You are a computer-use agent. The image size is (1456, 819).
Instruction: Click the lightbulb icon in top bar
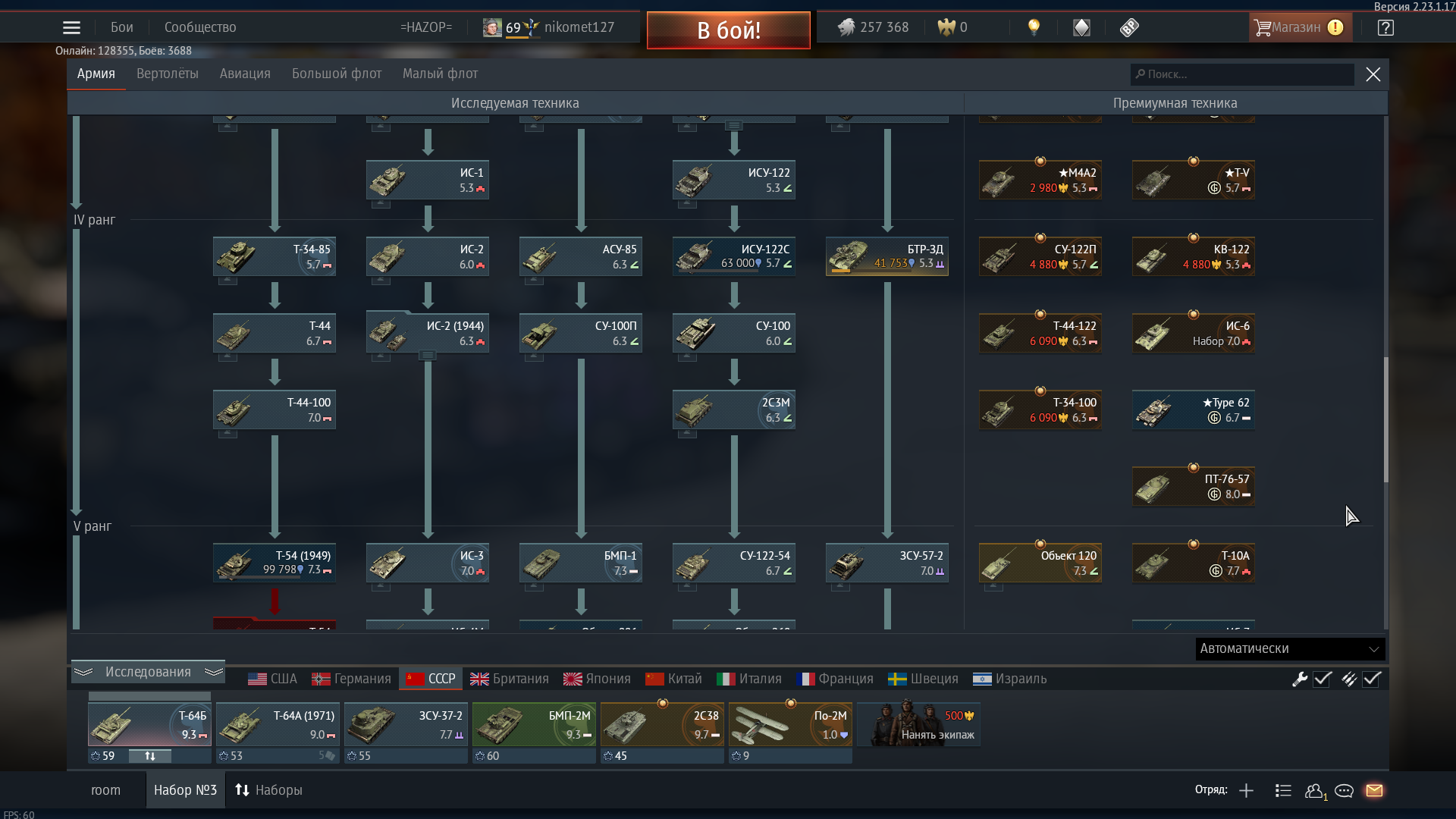1034,27
